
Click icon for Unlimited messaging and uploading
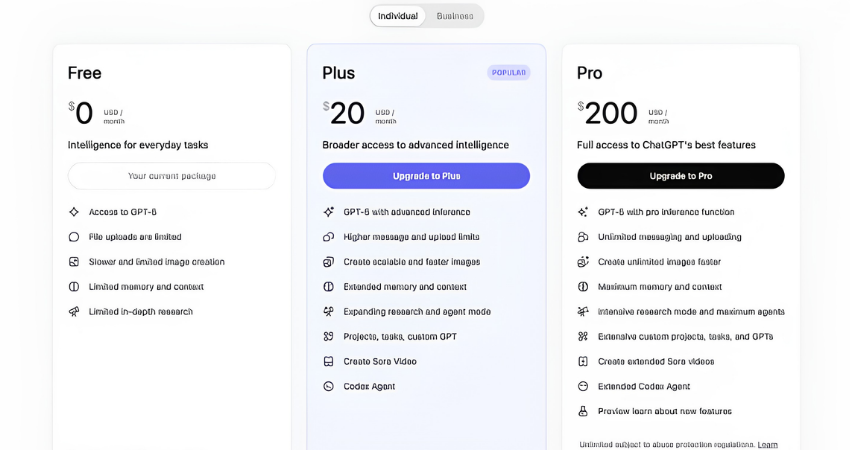583,237
